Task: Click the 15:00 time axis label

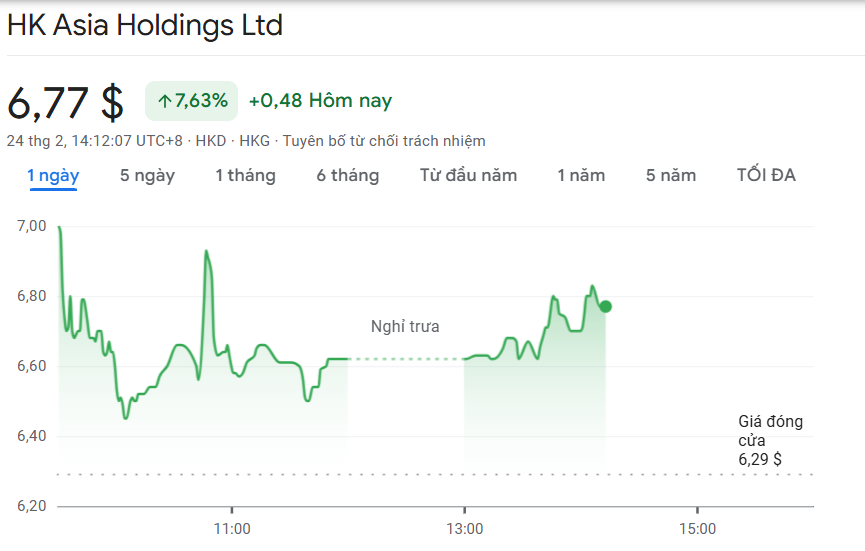Action: coord(698,529)
